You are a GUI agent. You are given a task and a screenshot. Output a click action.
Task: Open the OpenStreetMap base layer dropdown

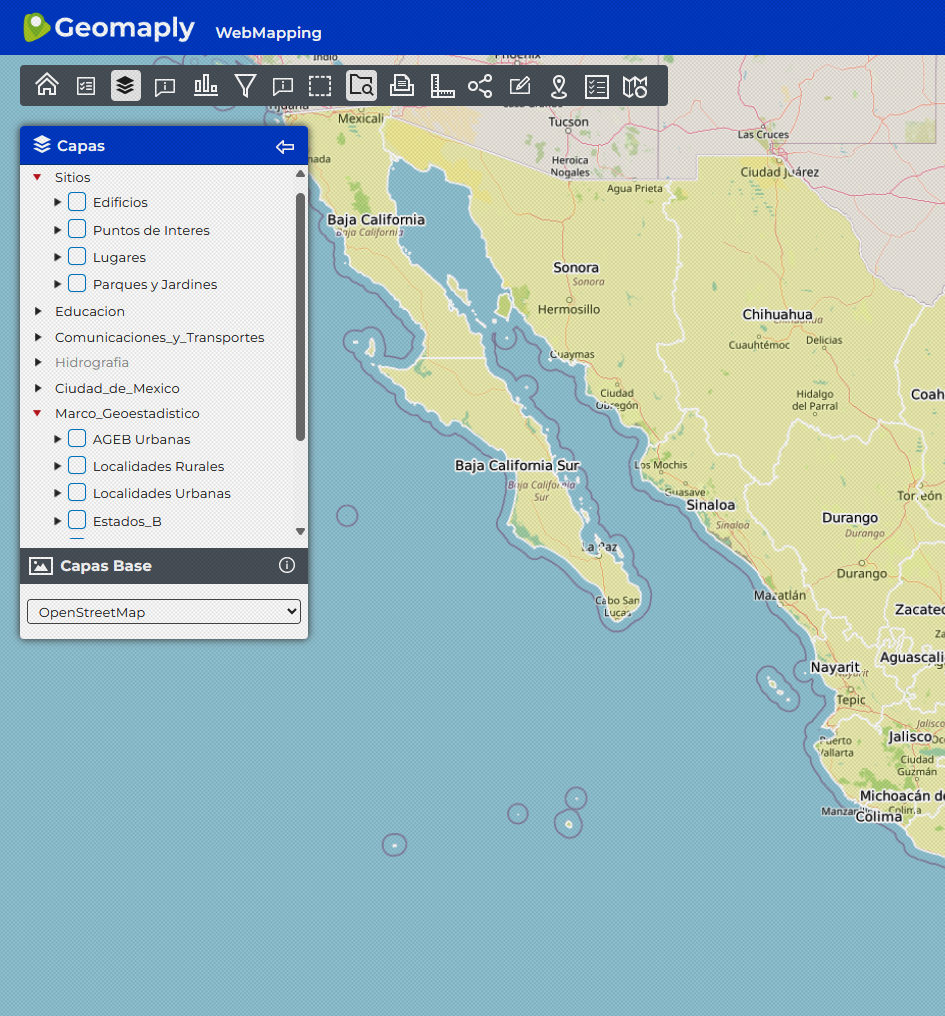tap(164, 612)
